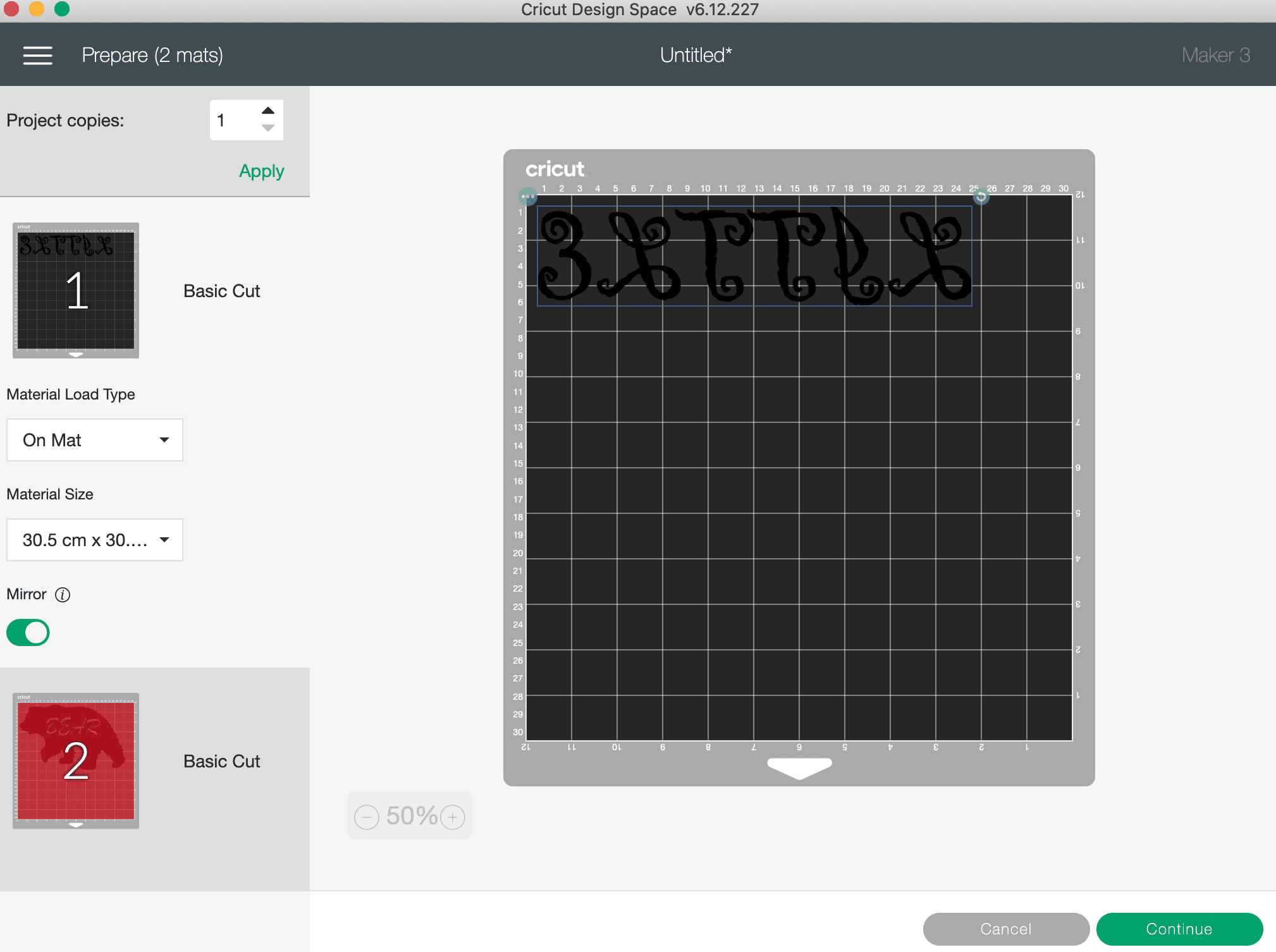
Task: Click the hamburger menu icon
Action: point(37,54)
